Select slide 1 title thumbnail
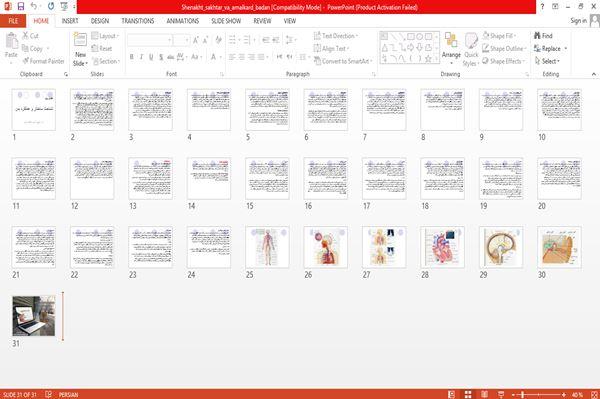Viewport: 600px width, 399px height. pyautogui.click(x=34, y=110)
